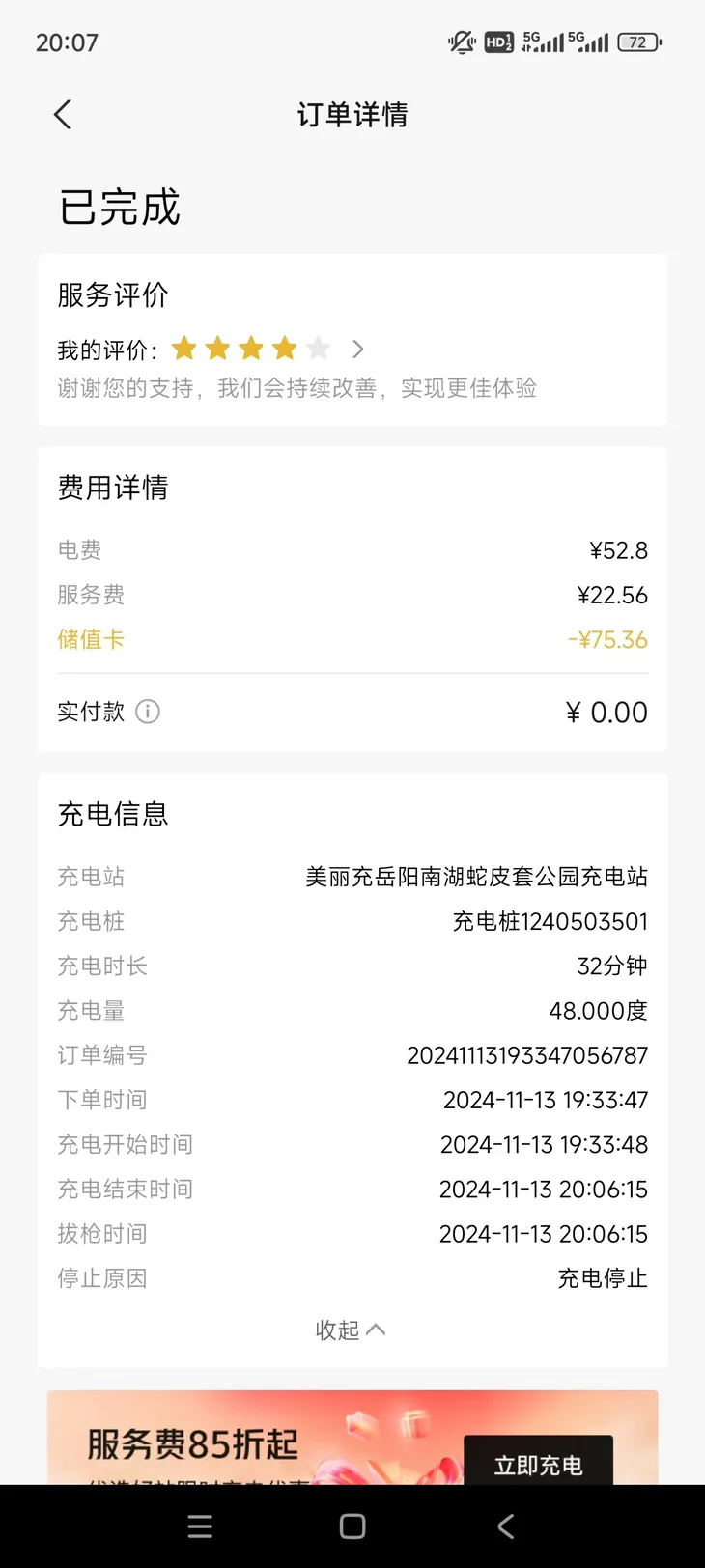Click the fourth rating star
Image resolution: width=705 pixels, height=1568 pixels.
coord(284,348)
